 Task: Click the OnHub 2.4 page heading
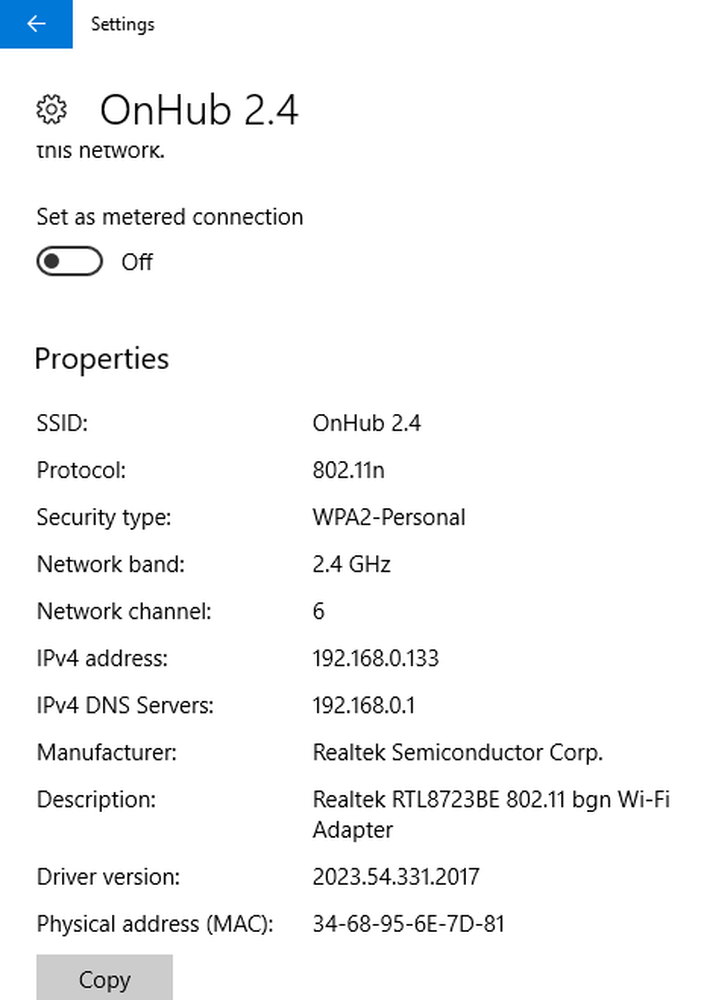pyautogui.click(x=199, y=110)
